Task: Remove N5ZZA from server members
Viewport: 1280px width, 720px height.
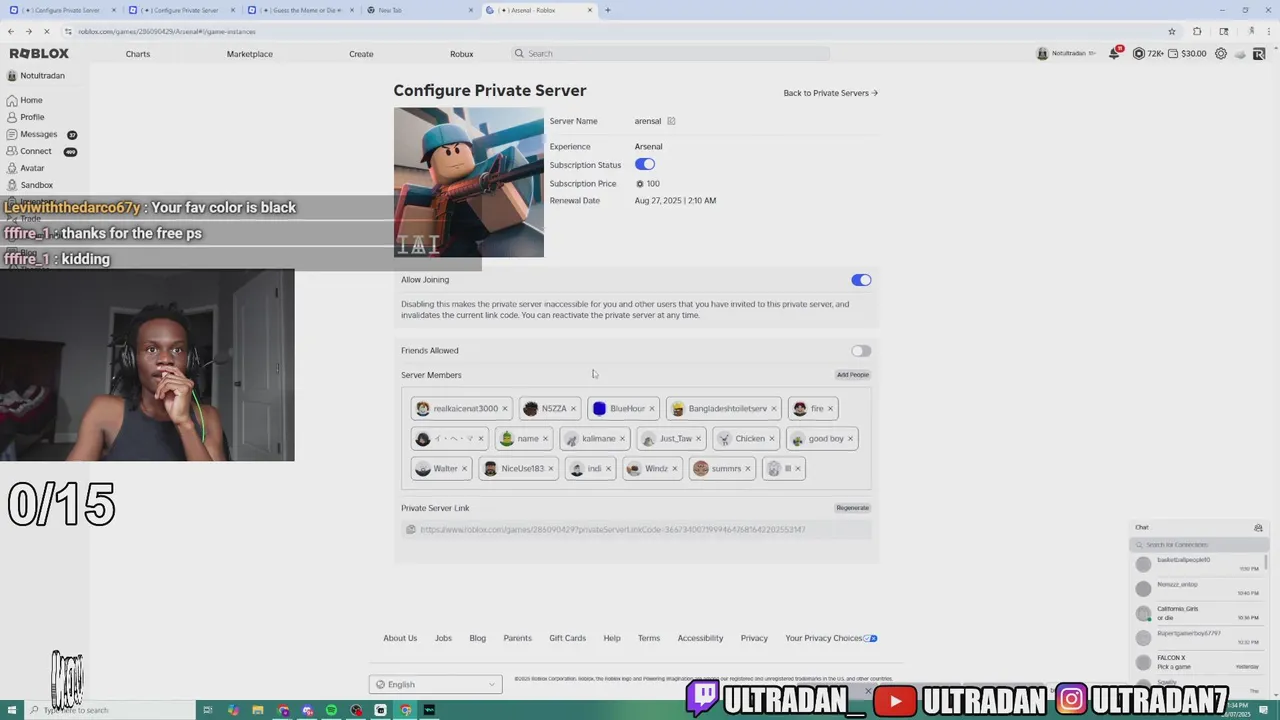Action: [573, 409]
